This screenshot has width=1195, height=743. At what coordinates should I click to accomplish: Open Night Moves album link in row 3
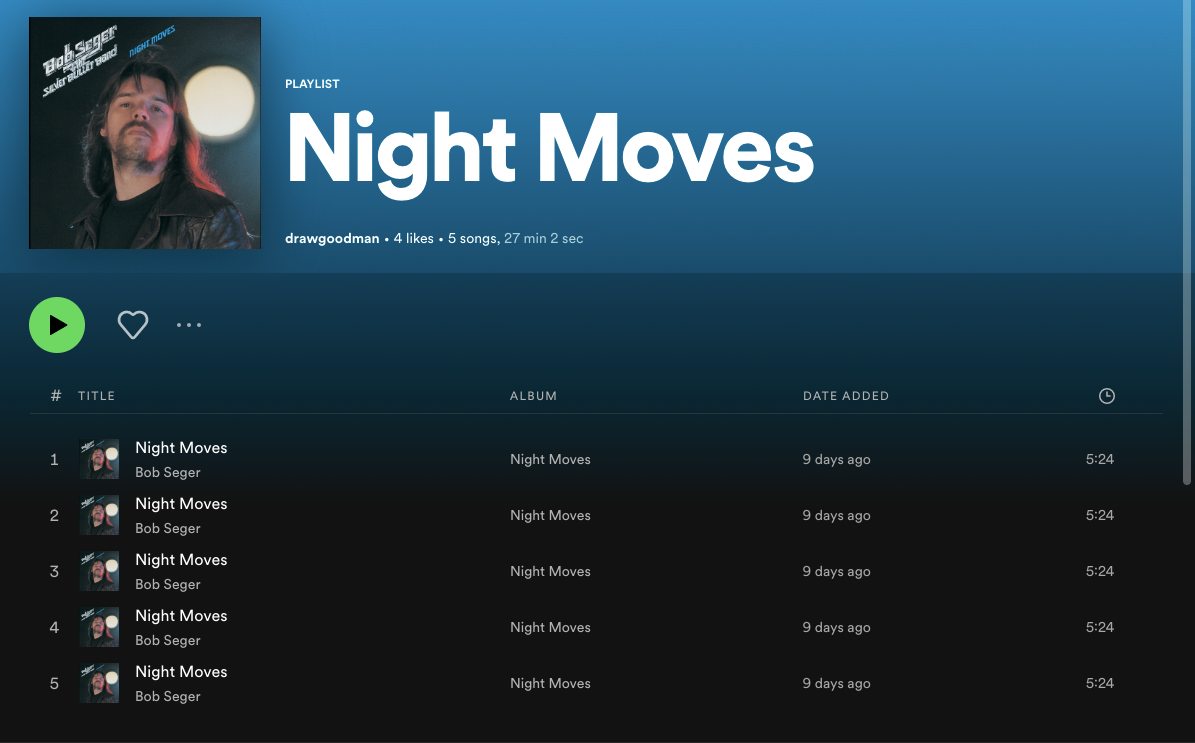[550, 572]
